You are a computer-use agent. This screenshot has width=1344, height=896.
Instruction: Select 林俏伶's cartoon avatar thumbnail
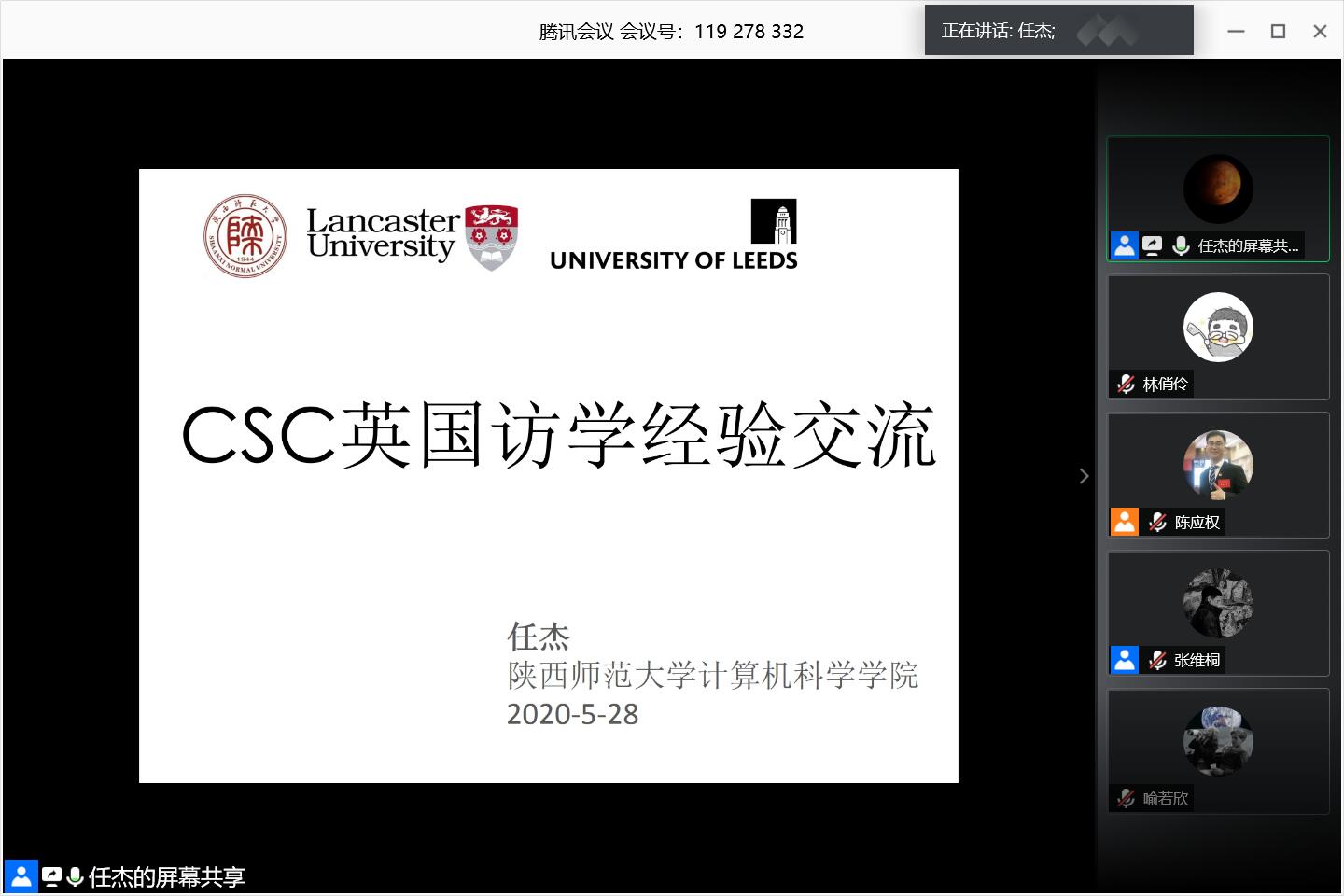(x=1218, y=327)
